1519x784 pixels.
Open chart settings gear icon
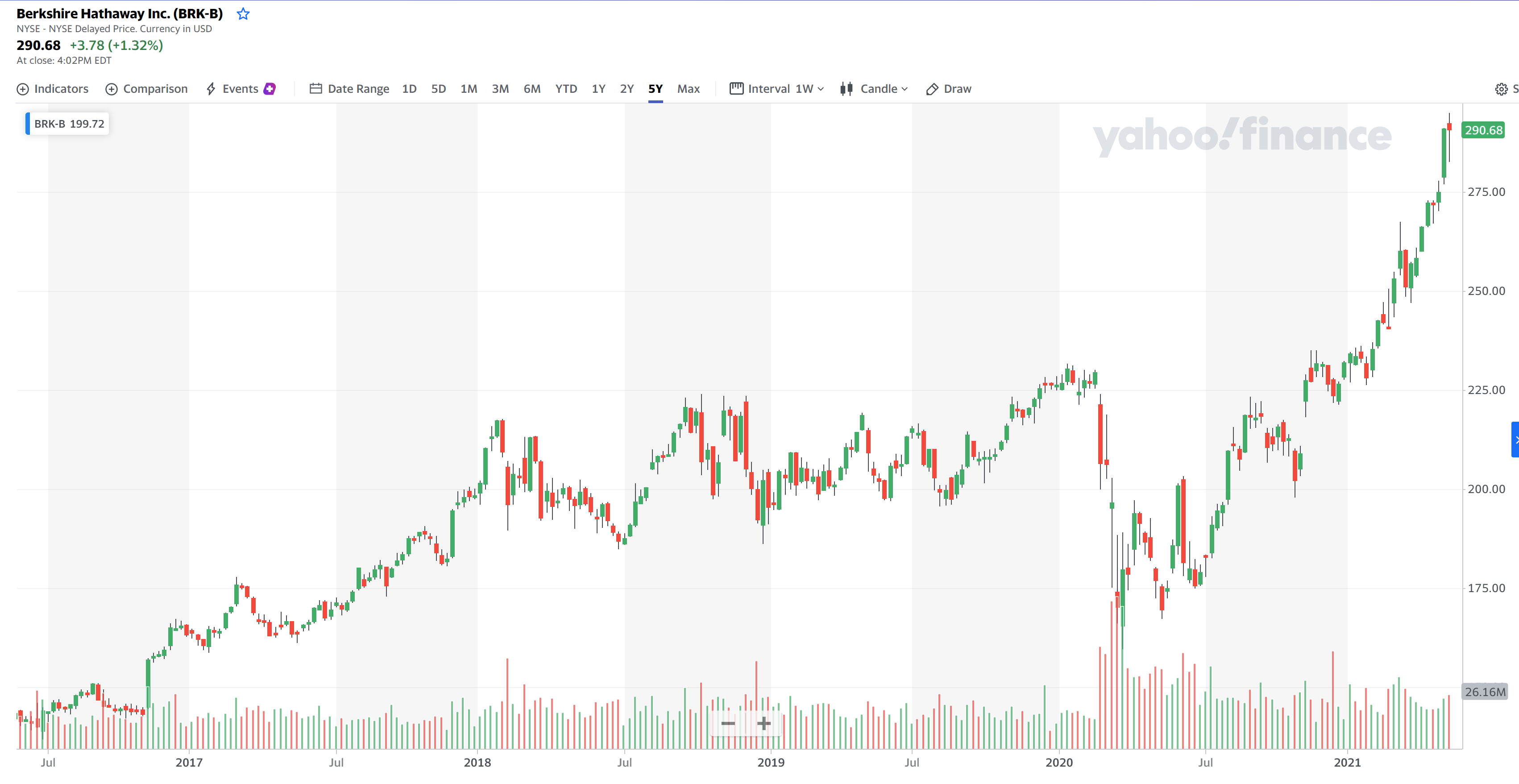(1501, 89)
